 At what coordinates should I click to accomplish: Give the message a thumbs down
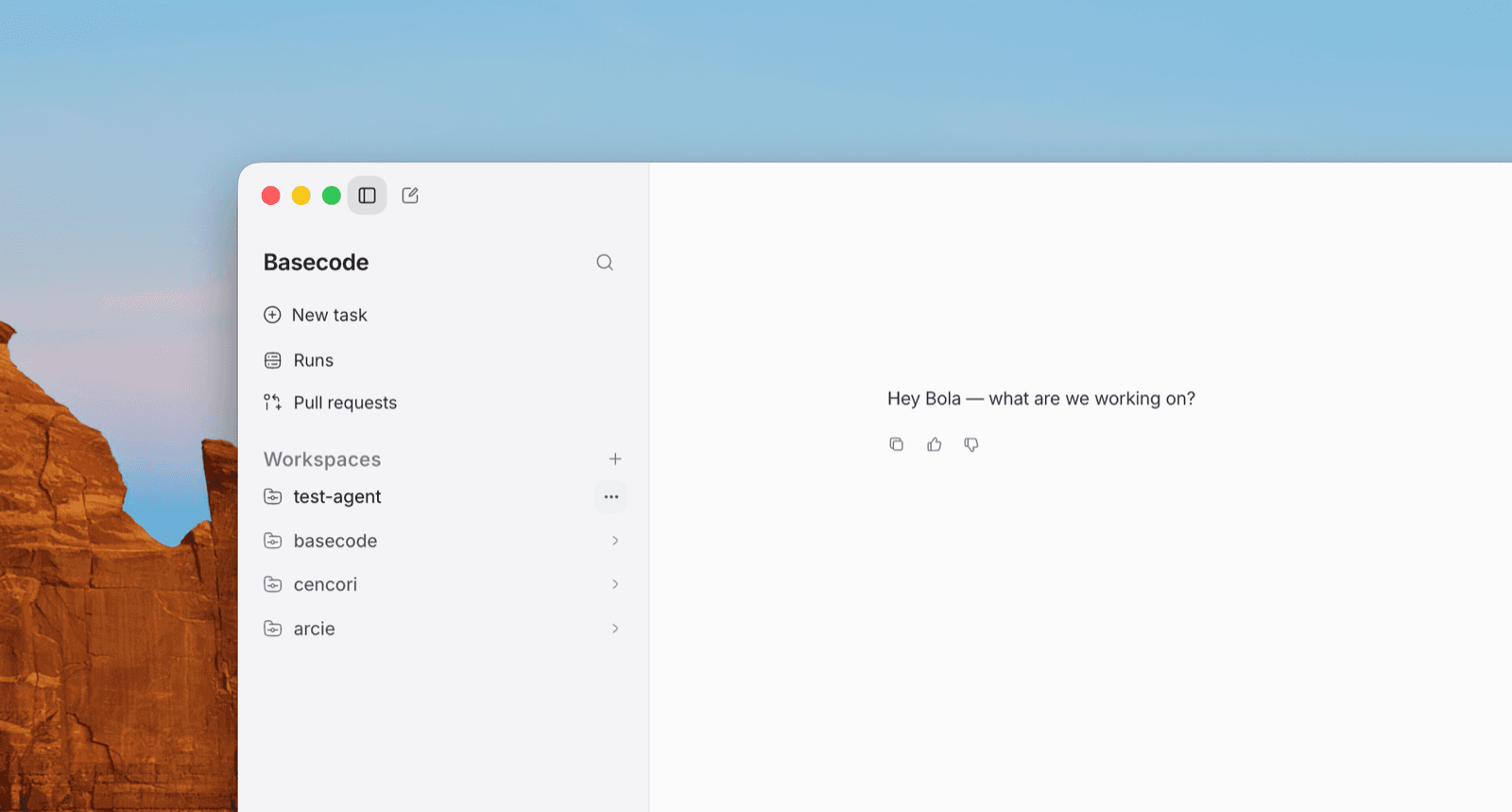click(971, 444)
